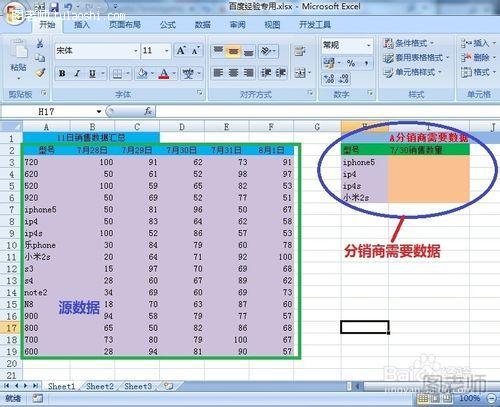Save the workbook from quick access toolbar
This screenshot has height=407, width=500.
[x=54, y=7]
